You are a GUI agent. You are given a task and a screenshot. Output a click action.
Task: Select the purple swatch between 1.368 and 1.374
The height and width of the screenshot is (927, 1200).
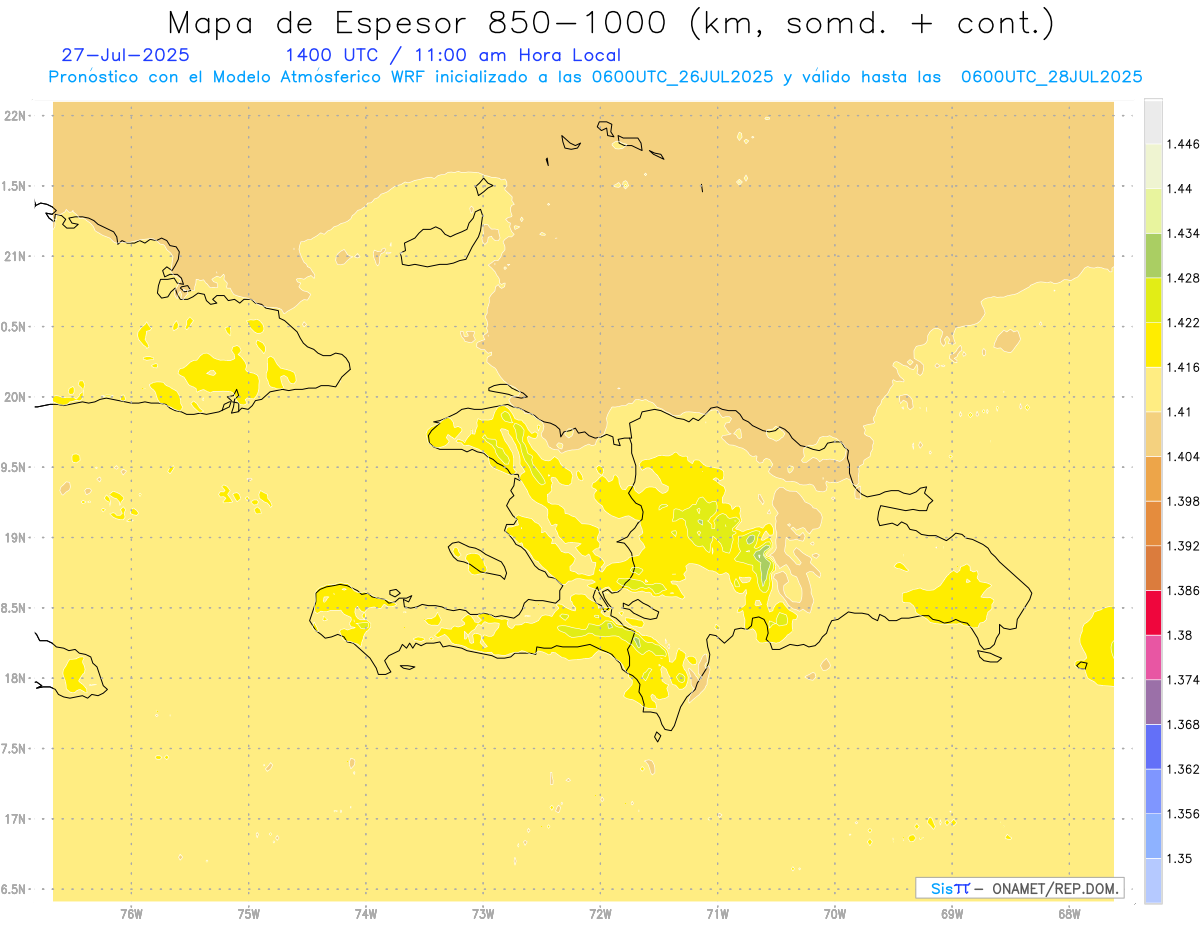(1153, 702)
